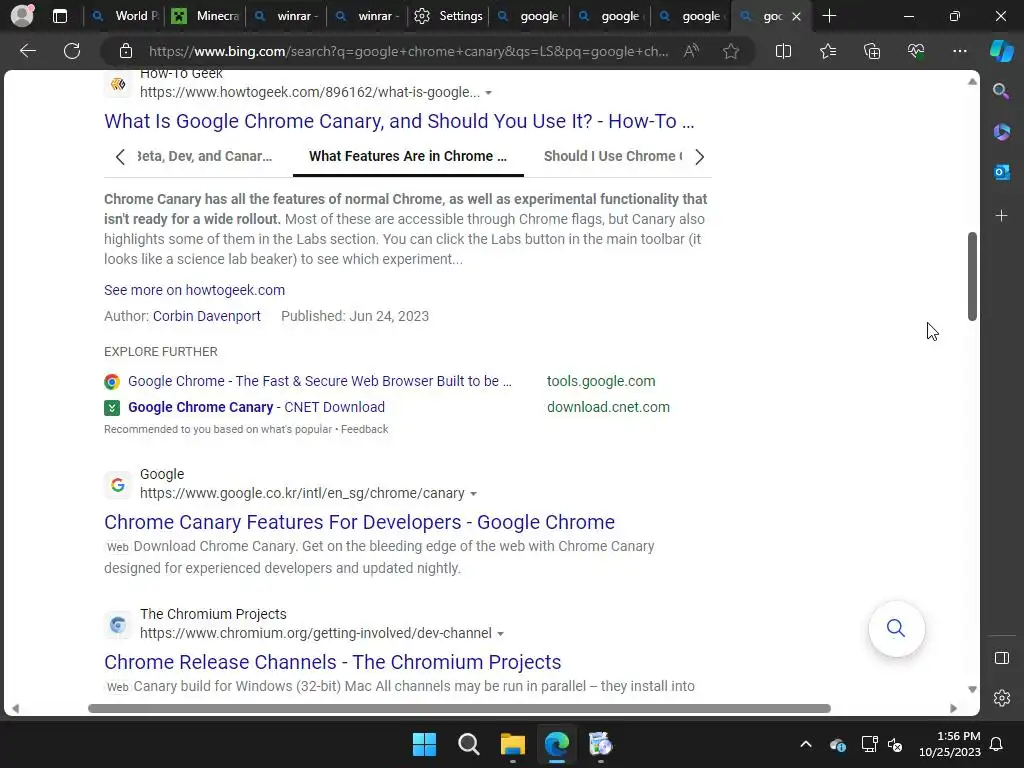Toggle sidebar panel layout icon
1024x768 pixels.
pyautogui.click(x=1001, y=658)
